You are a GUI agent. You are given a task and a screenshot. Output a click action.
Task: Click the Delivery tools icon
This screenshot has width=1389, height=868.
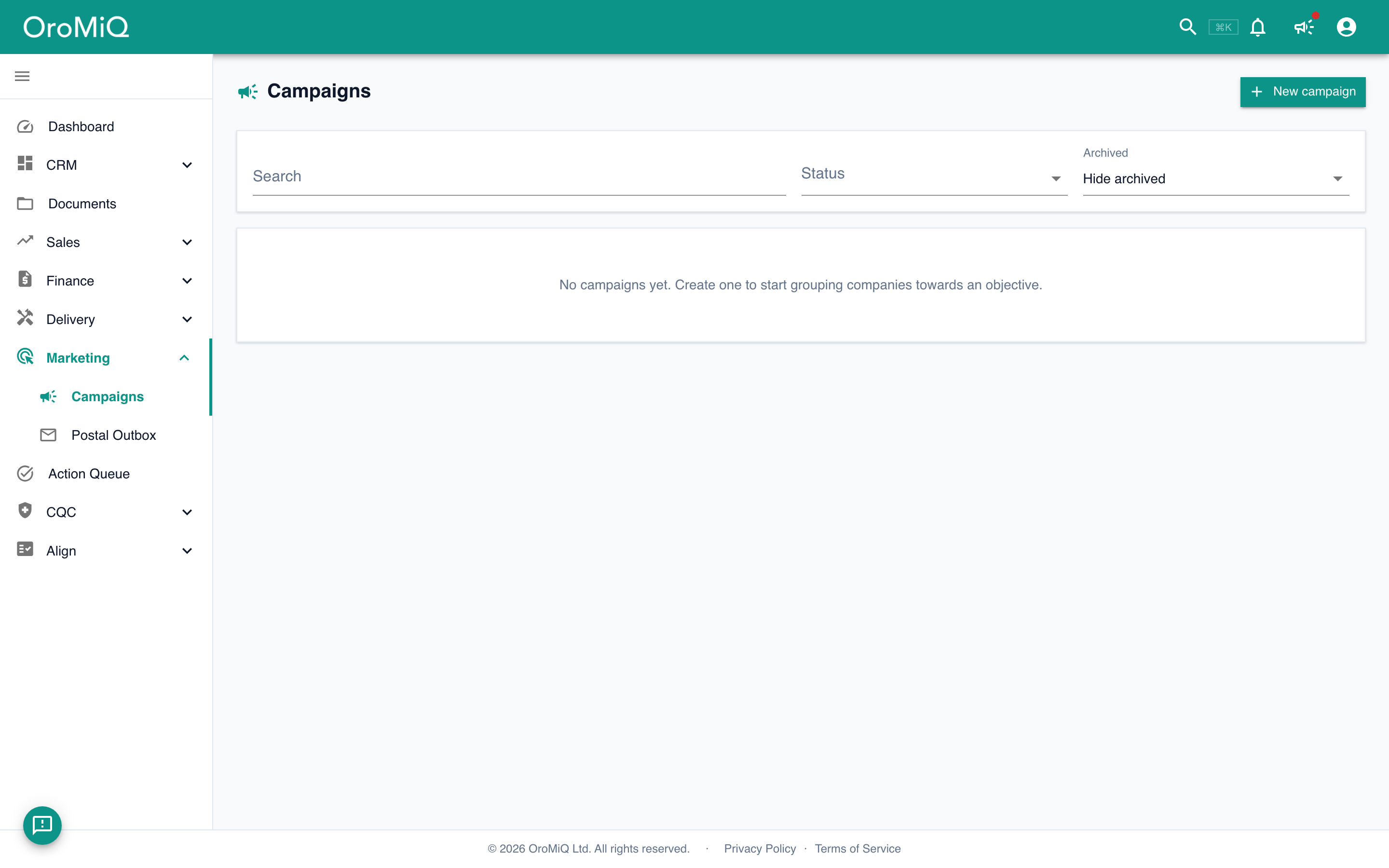pyautogui.click(x=25, y=317)
